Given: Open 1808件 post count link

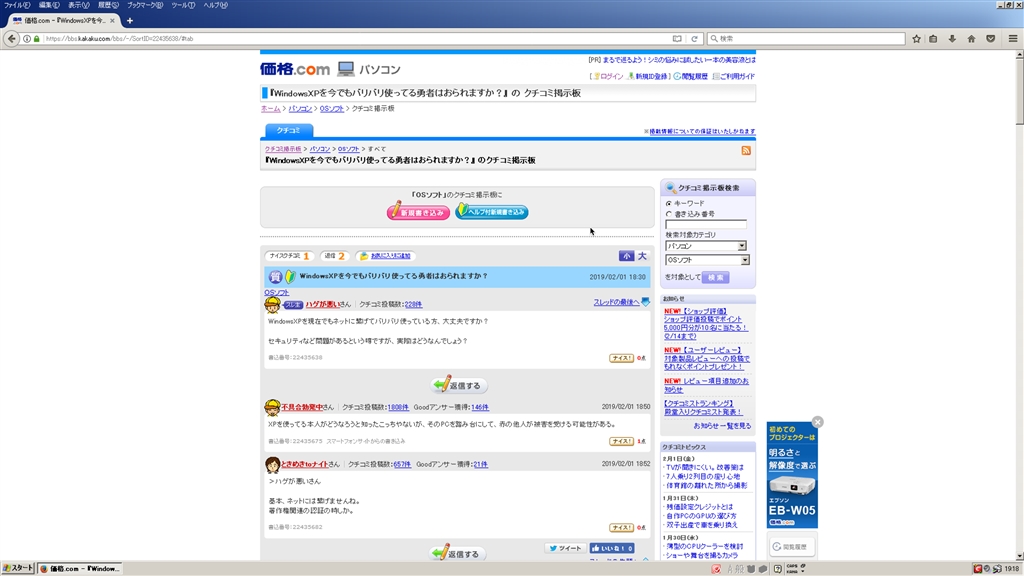Looking at the screenshot, I should 398,407.
